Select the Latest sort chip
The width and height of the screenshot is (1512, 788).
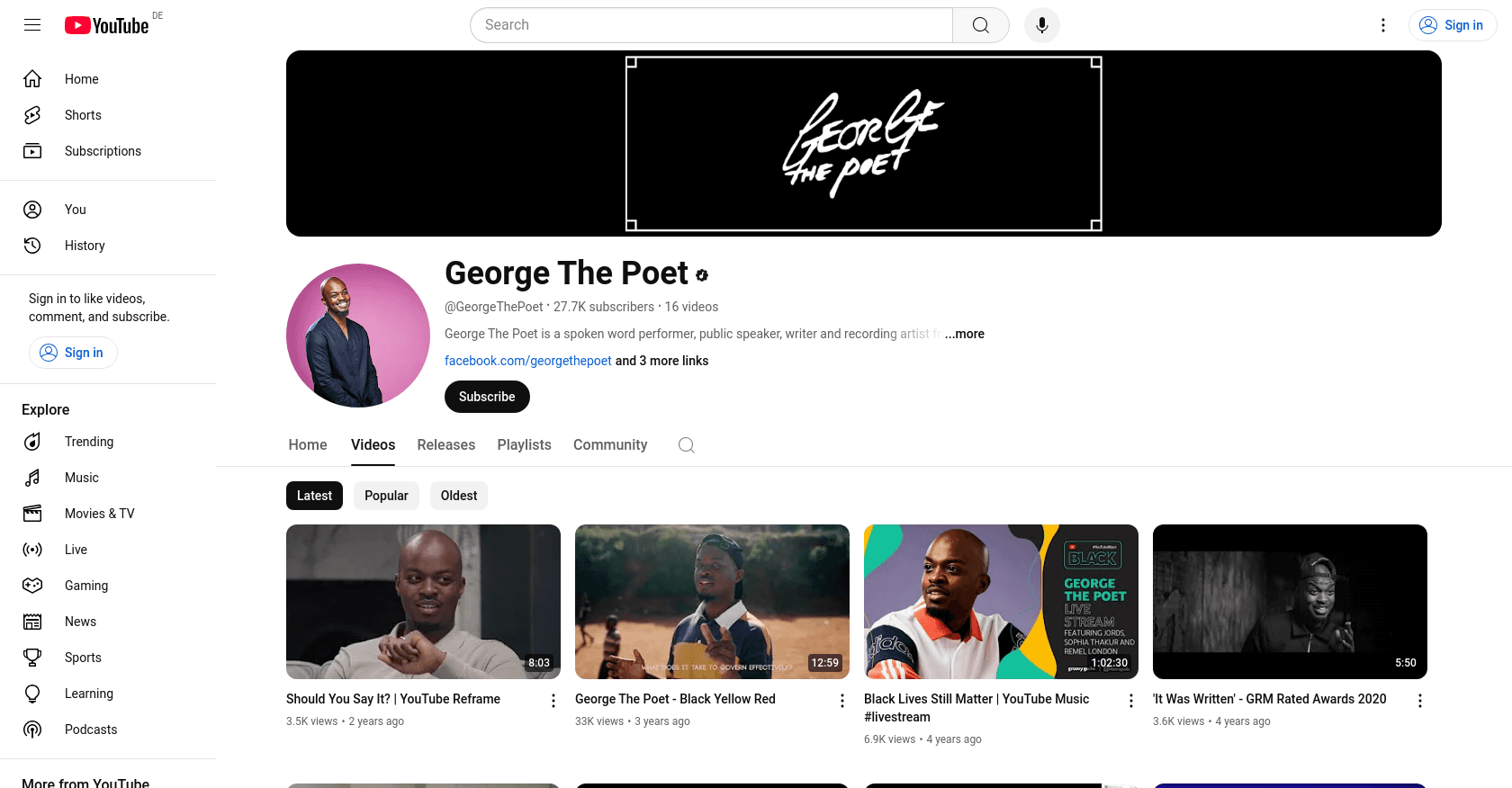click(314, 496)
